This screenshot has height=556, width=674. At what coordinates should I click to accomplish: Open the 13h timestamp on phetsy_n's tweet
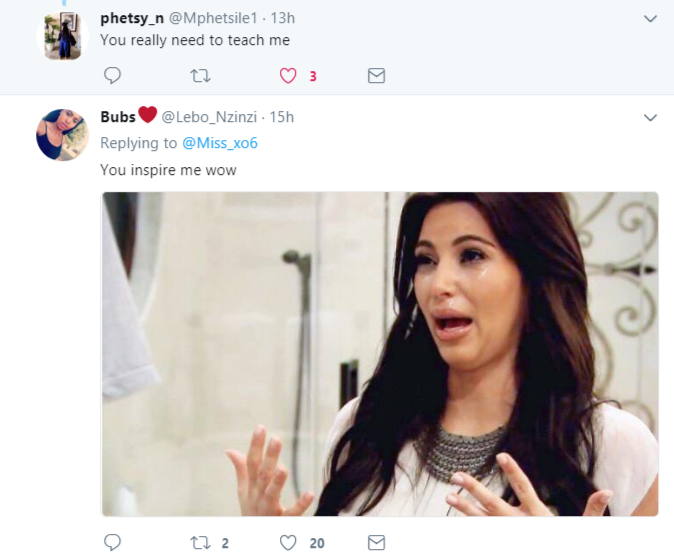coord(283,18)
